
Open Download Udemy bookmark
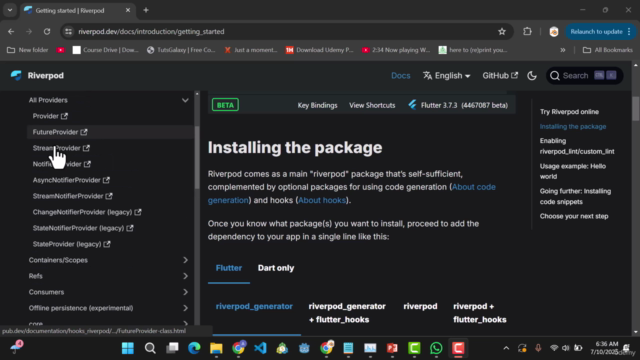click(319, 50)
